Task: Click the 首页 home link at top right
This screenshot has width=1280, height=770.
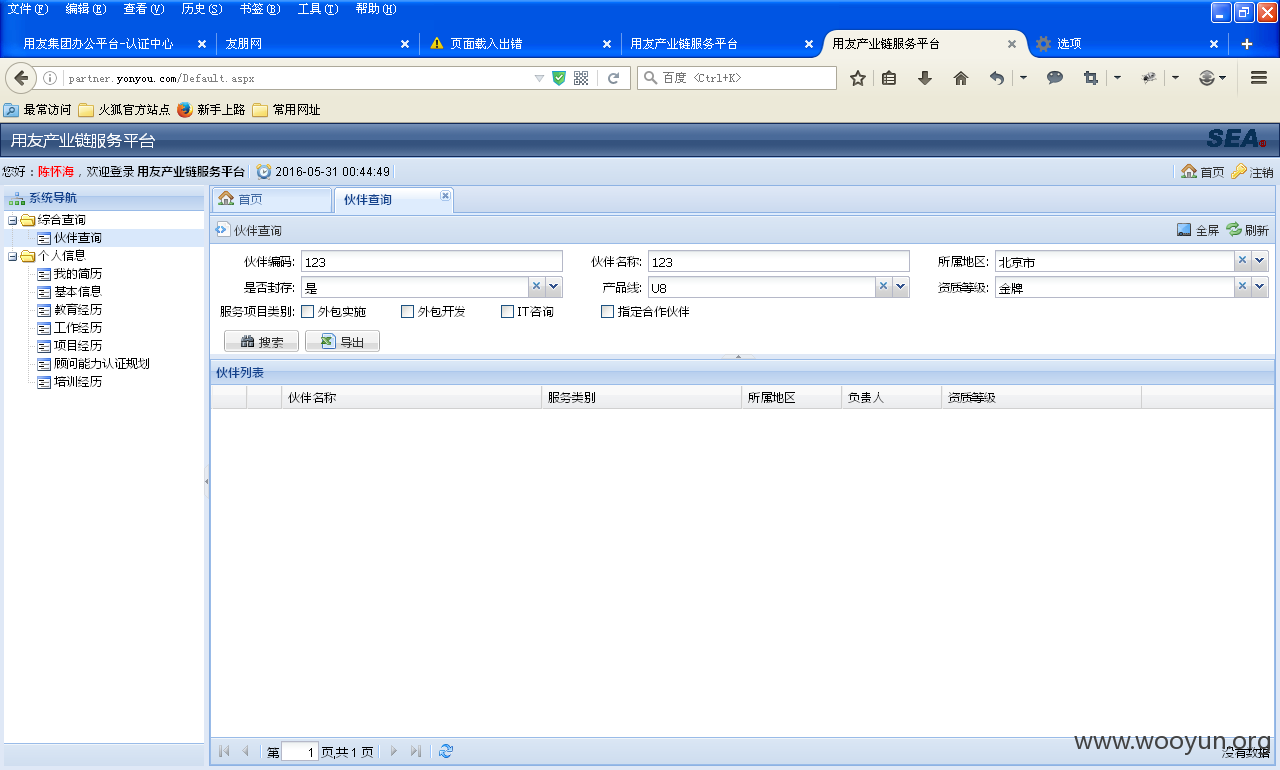Action: [x=1202, y=172]
